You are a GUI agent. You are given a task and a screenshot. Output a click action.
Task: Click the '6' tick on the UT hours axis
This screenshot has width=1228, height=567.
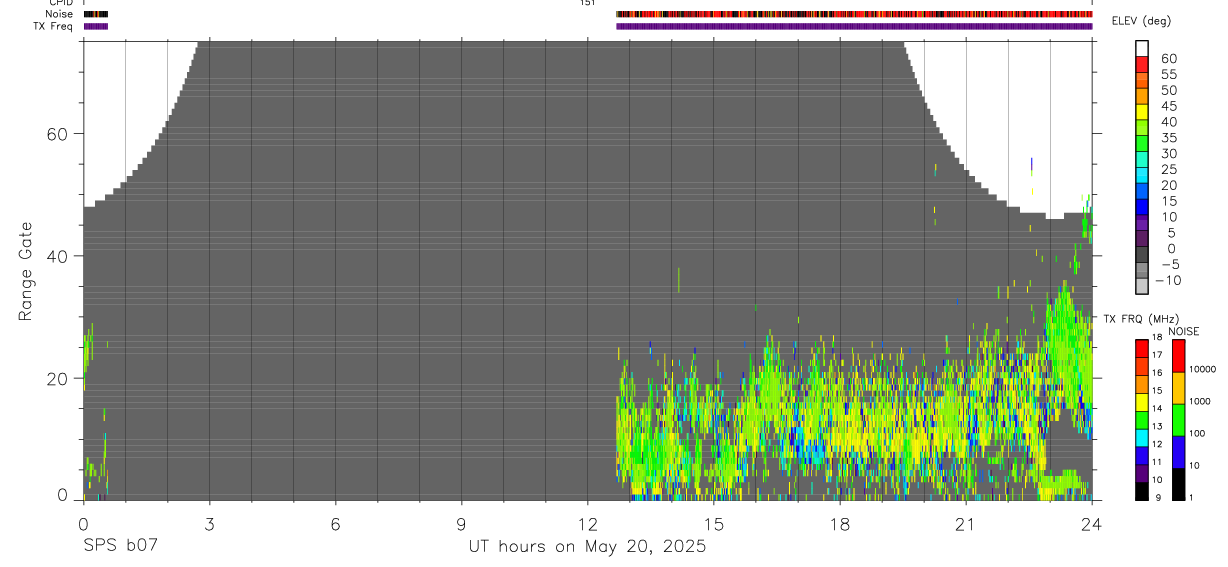coord(335,524)
